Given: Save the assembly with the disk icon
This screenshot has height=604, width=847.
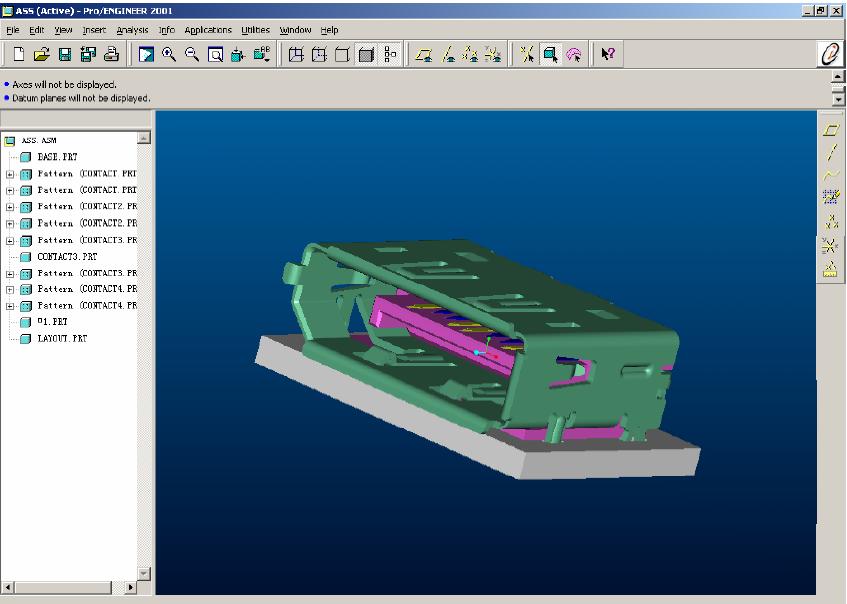Looking at the screenshot, I should (x=65, y=55).
